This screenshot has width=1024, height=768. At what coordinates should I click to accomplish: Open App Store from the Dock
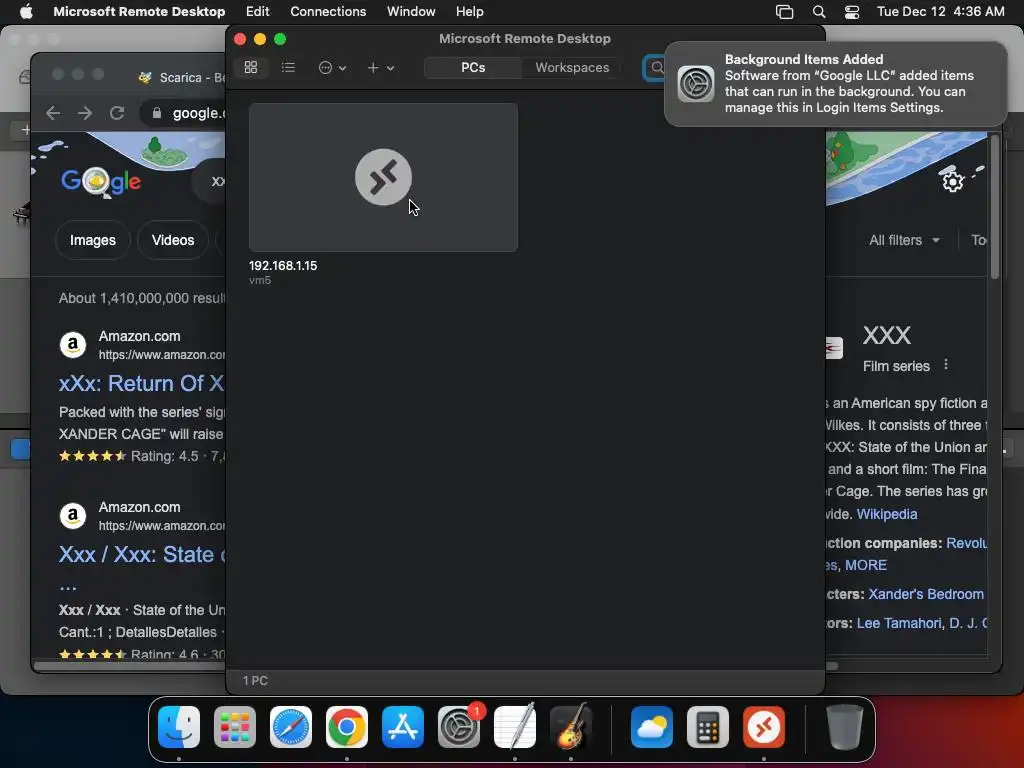tap(403, 727)
